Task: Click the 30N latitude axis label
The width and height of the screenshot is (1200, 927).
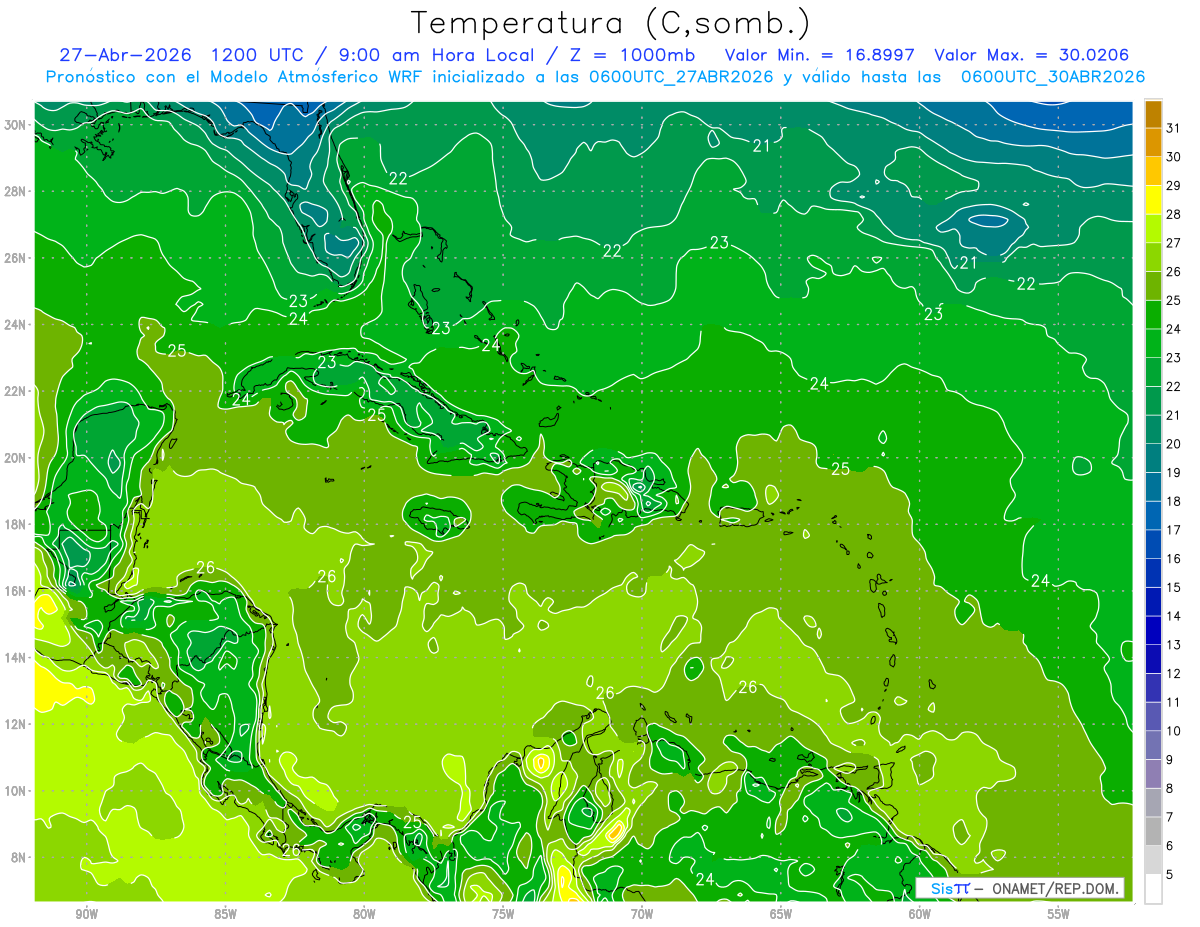Action: pyautogui.click(x=19, y=125)
